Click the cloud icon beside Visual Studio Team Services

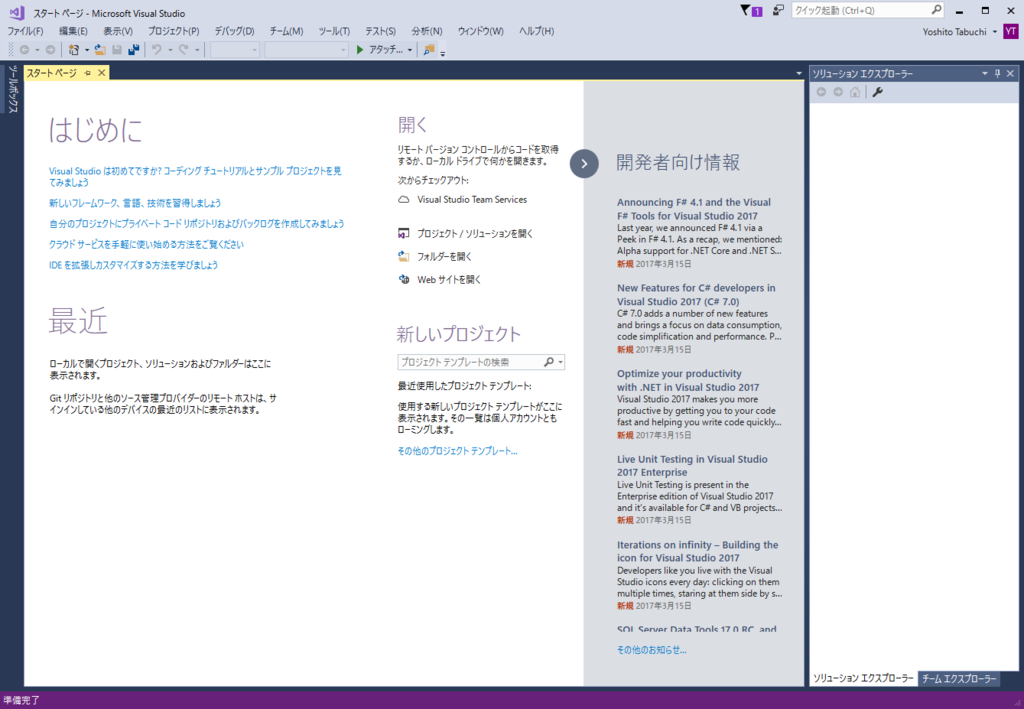[x=404, y=200]
